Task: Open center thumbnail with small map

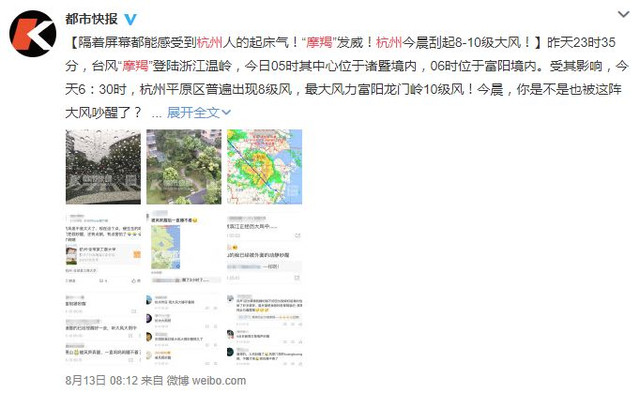Action: (184, 247)
